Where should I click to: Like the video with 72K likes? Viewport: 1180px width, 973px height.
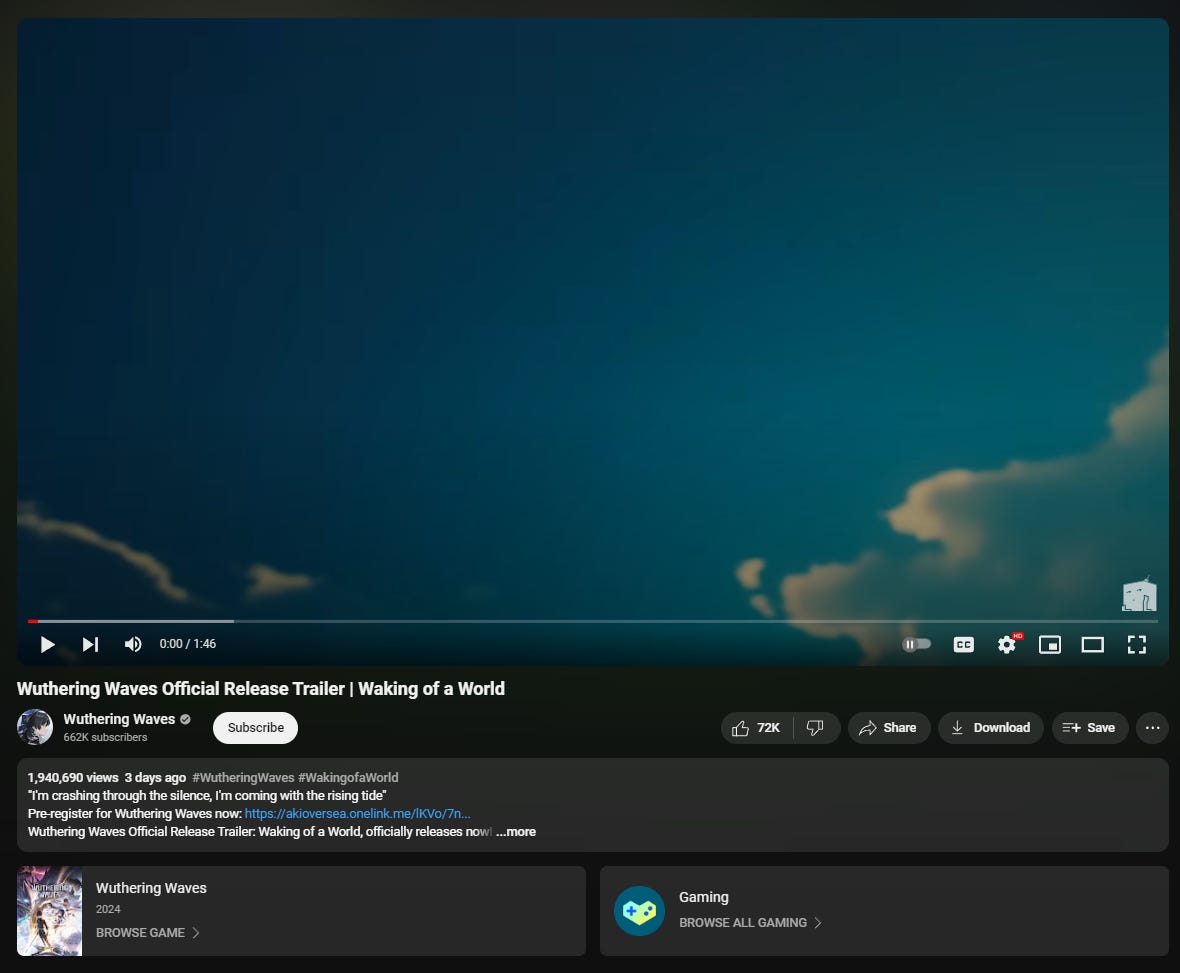(x=756, y=728)
